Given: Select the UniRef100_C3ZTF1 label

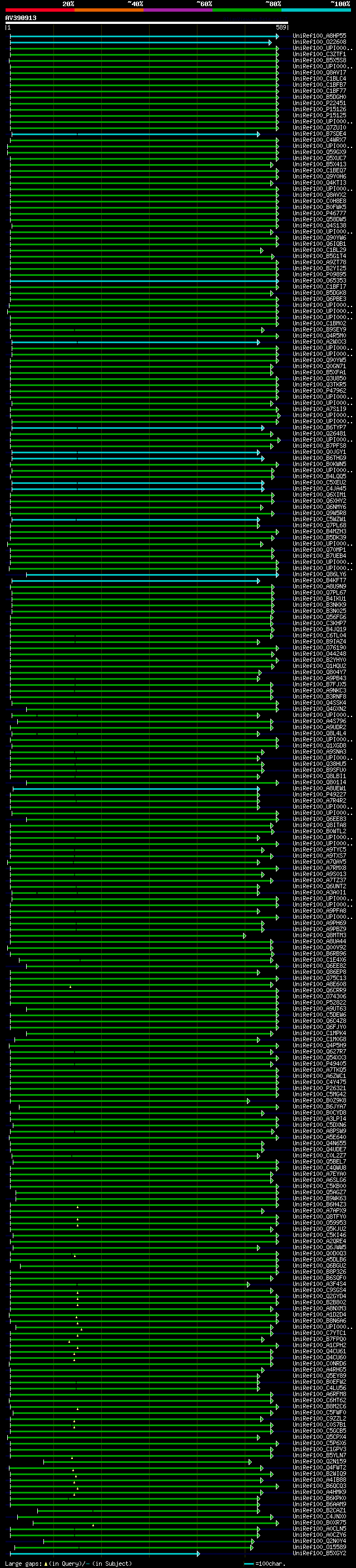Looking at the screenshot, I should [319, 54].
